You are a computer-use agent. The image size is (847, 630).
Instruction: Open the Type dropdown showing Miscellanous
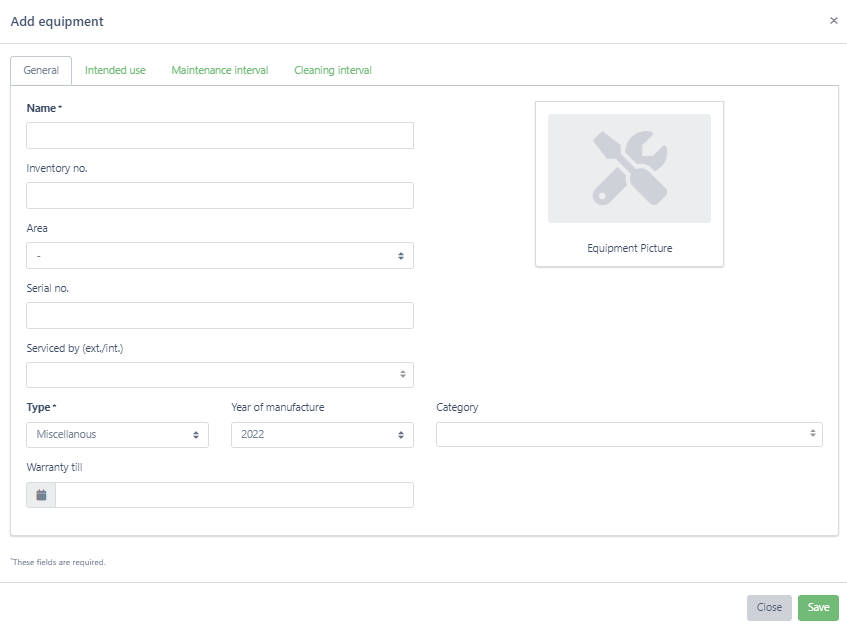(x=117, y=435)
